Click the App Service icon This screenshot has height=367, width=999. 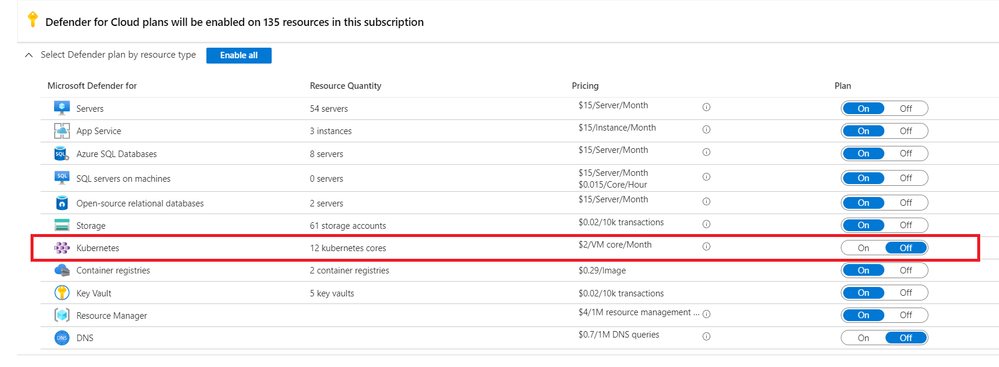[62, 131]
